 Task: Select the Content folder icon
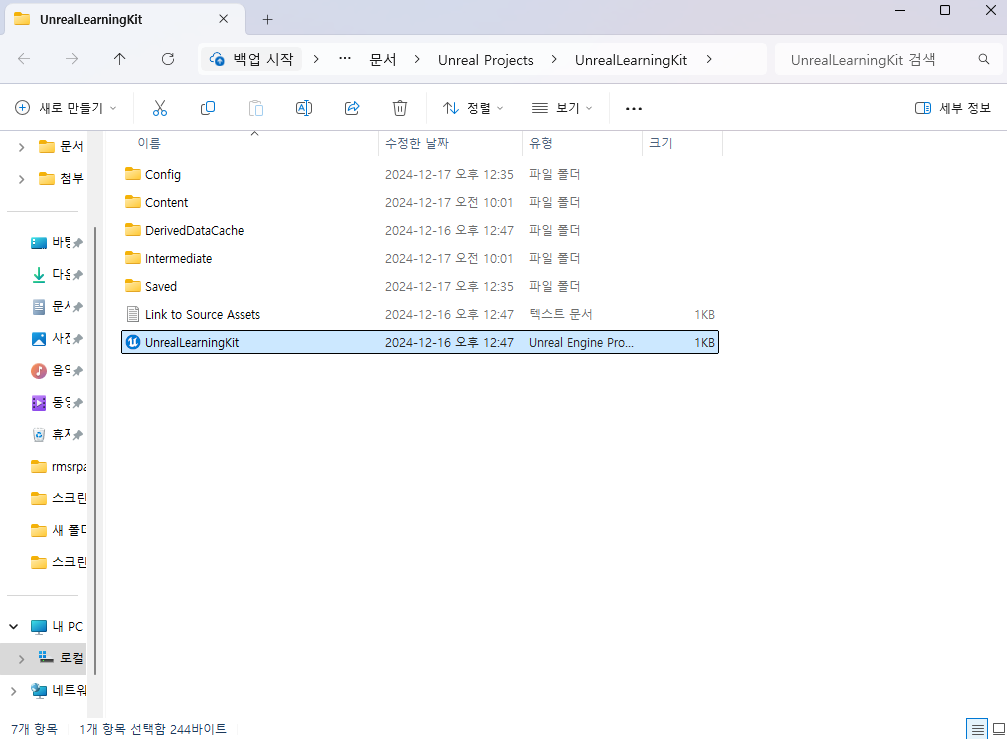(x=133, y=202)
